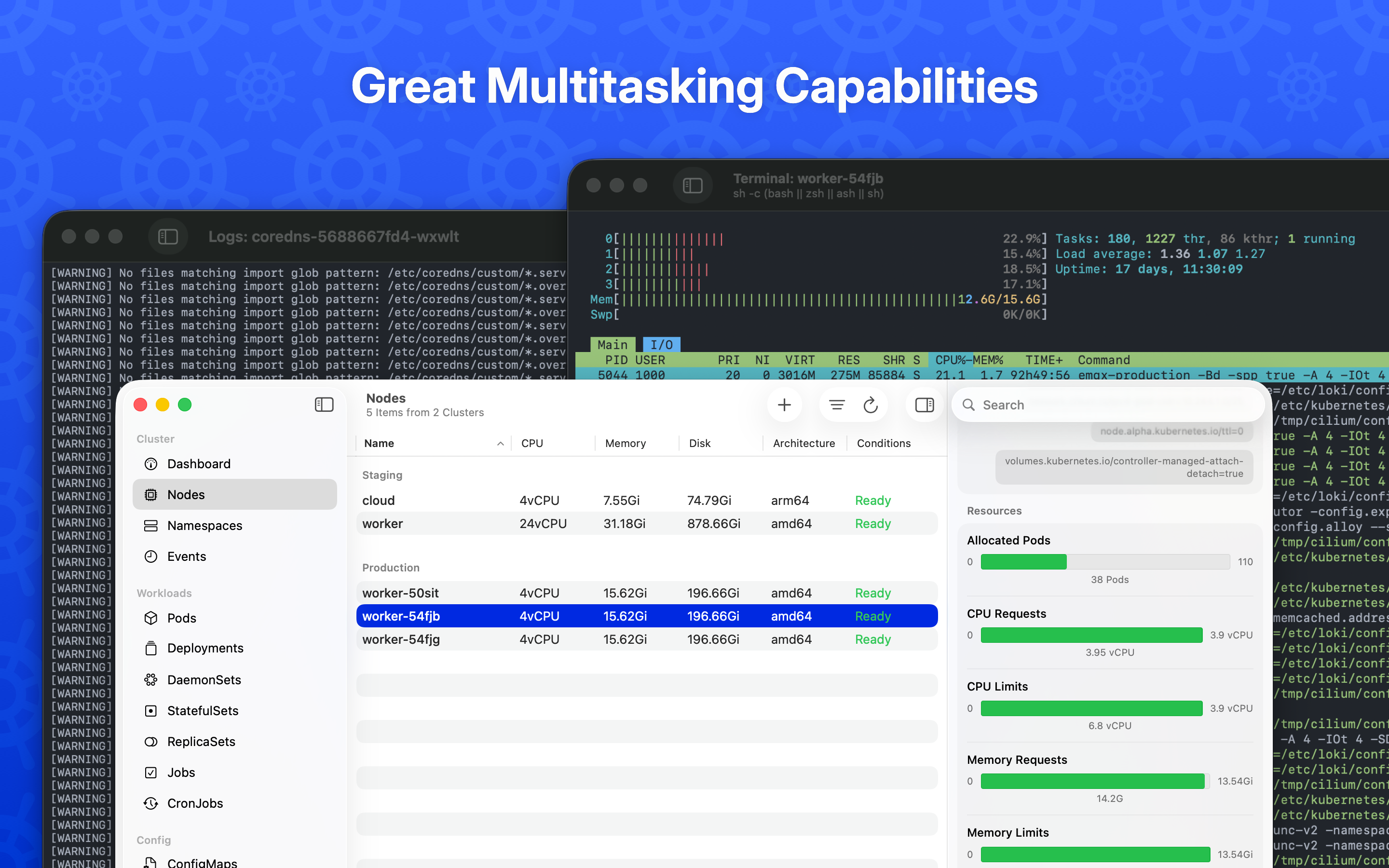Click the Name column sort chevron
This screenshot has width=1389, height=868.
pyautogui.click(x=500, y=443)
